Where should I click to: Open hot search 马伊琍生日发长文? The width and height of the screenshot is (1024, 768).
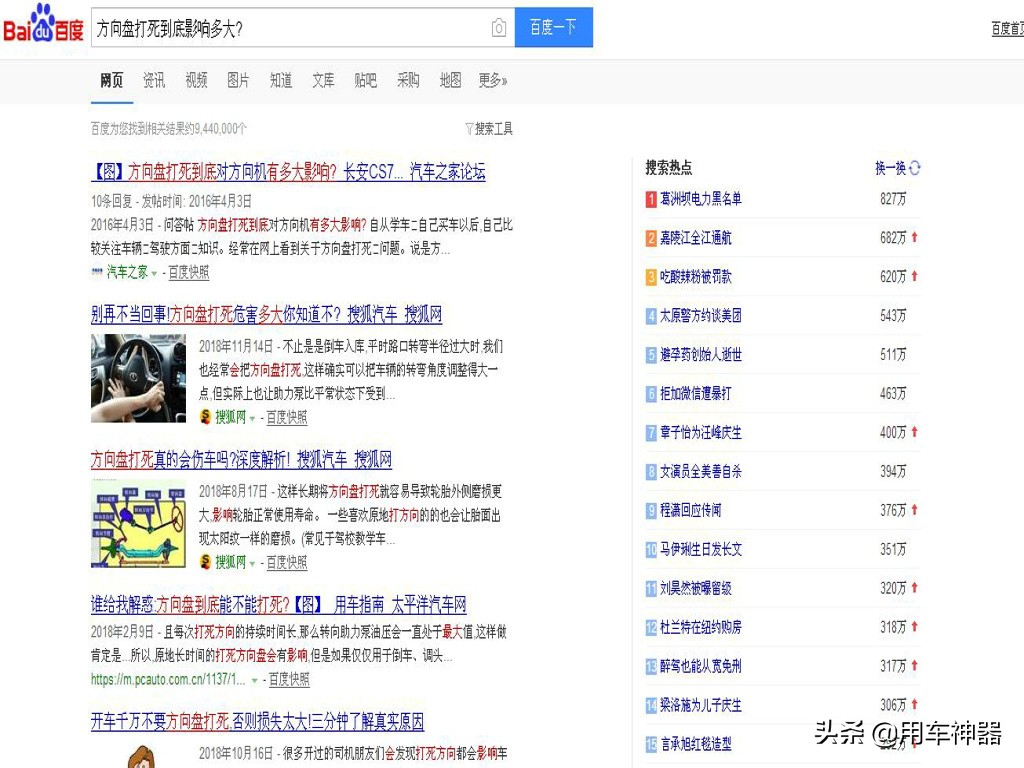point(701,549)
